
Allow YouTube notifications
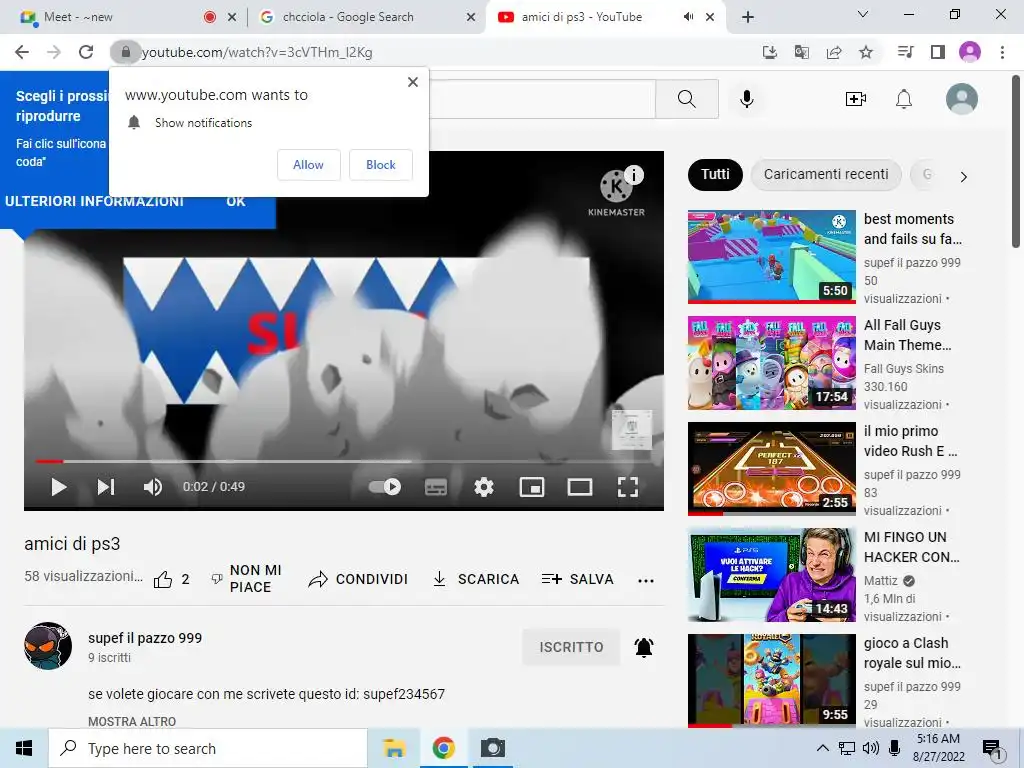coord(308,165)
